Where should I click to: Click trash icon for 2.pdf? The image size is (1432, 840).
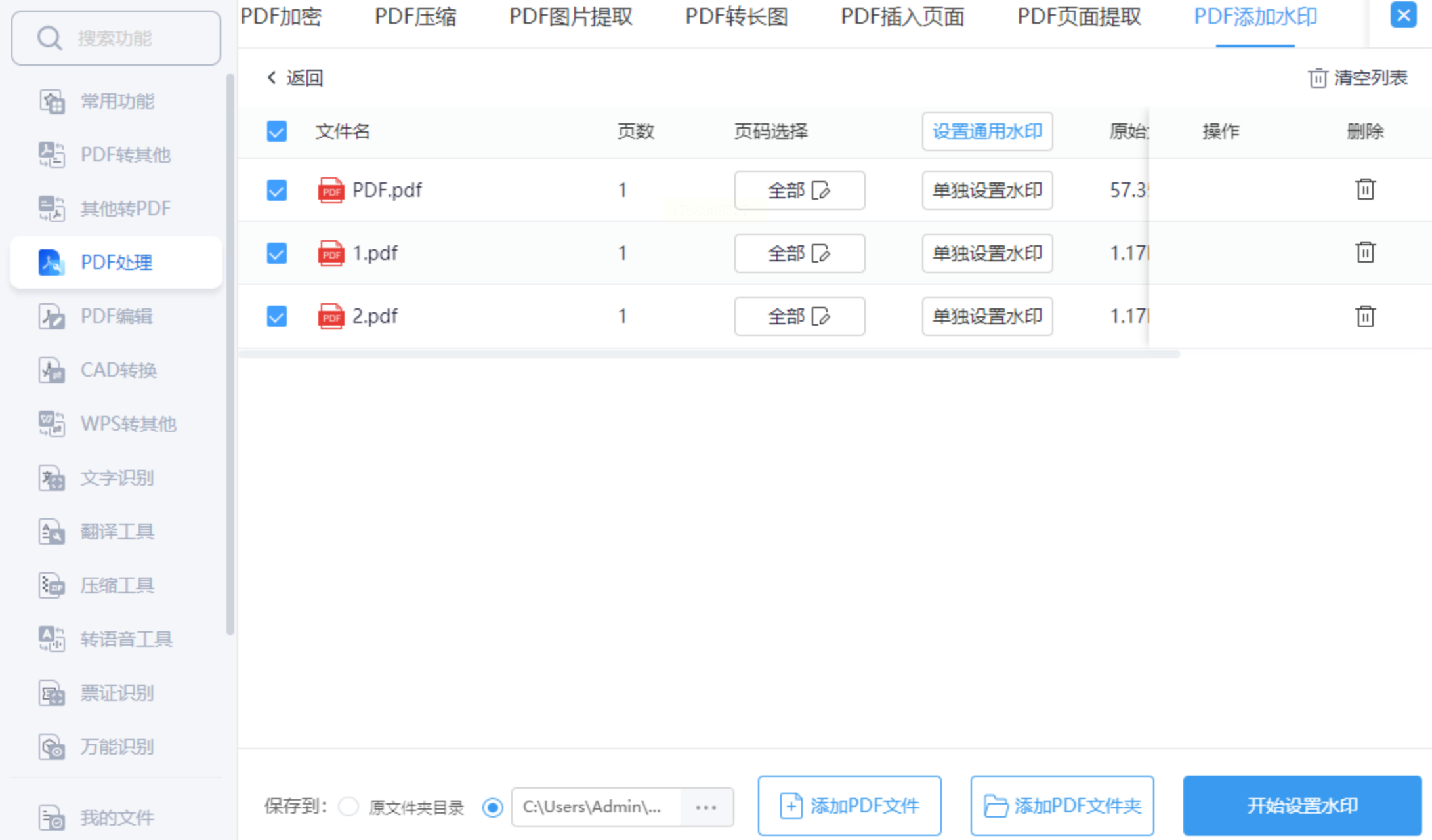click(x=1365, y=316)
